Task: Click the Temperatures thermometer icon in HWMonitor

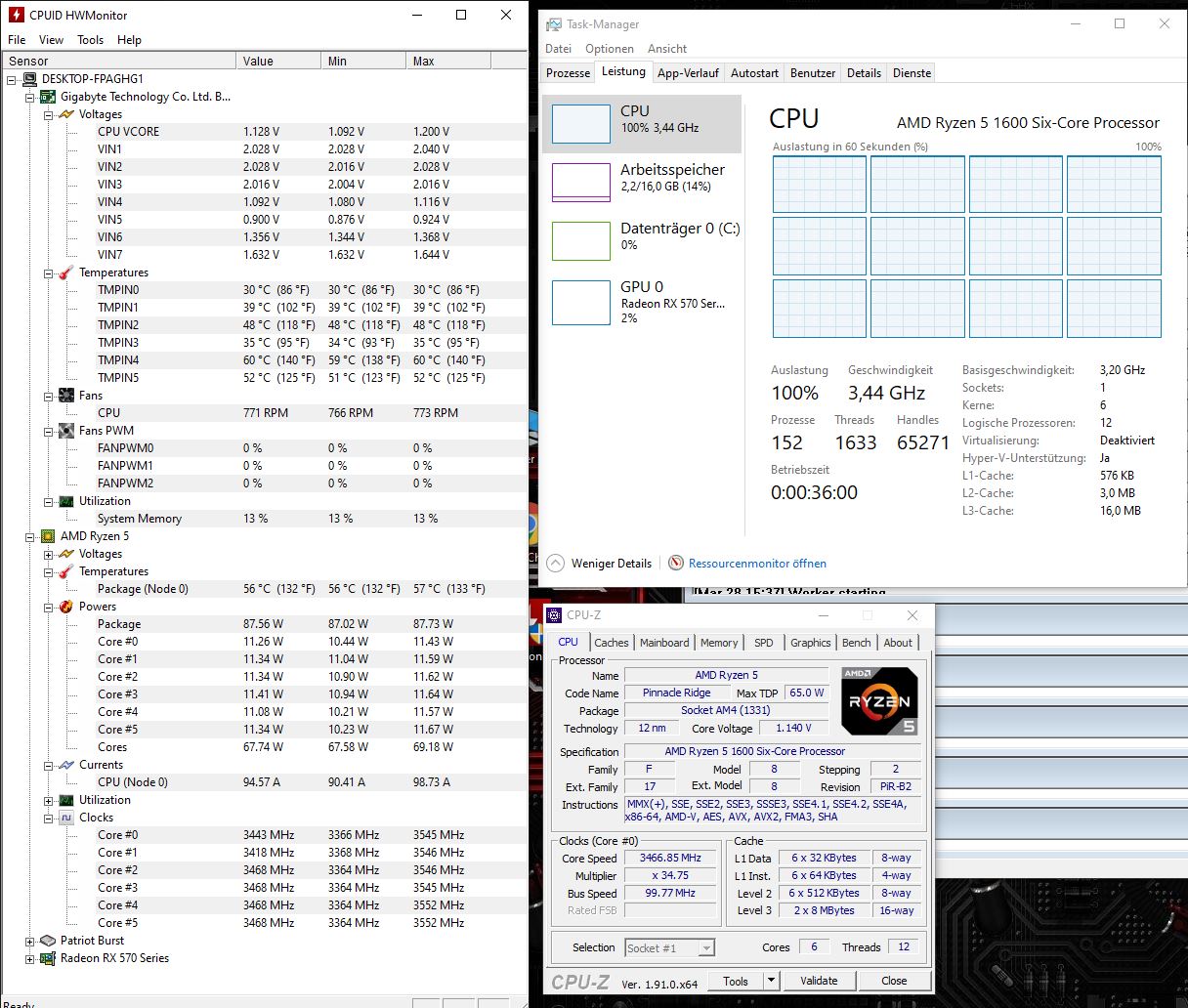Action: tap(65, 273)
